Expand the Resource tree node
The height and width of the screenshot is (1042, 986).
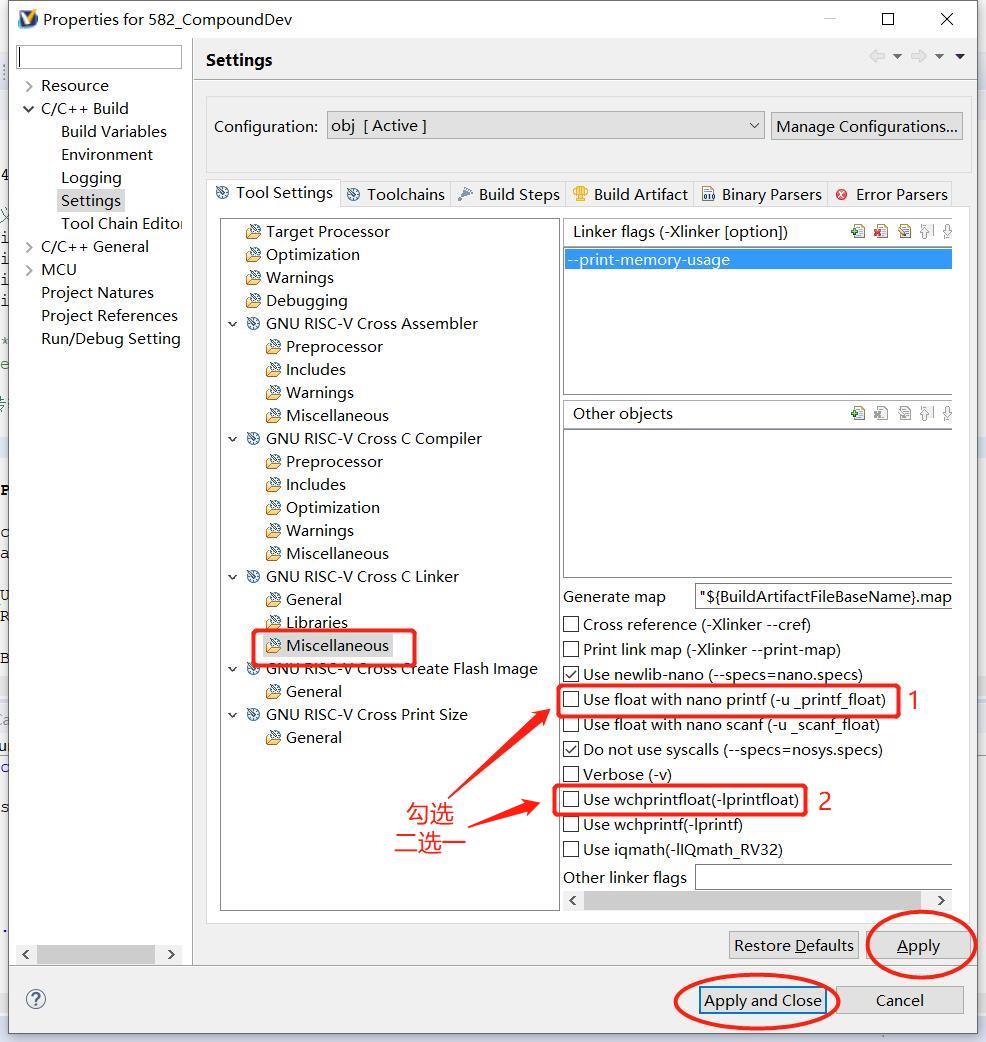[29, 86]
